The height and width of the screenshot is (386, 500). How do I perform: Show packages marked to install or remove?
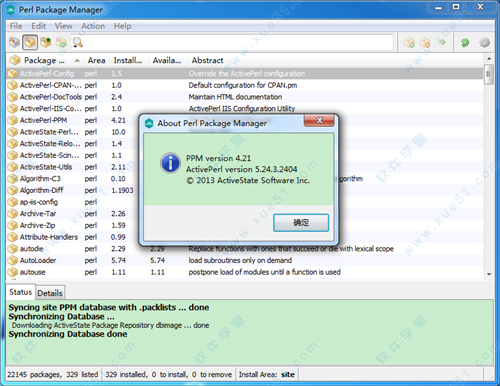click(61, 42)
